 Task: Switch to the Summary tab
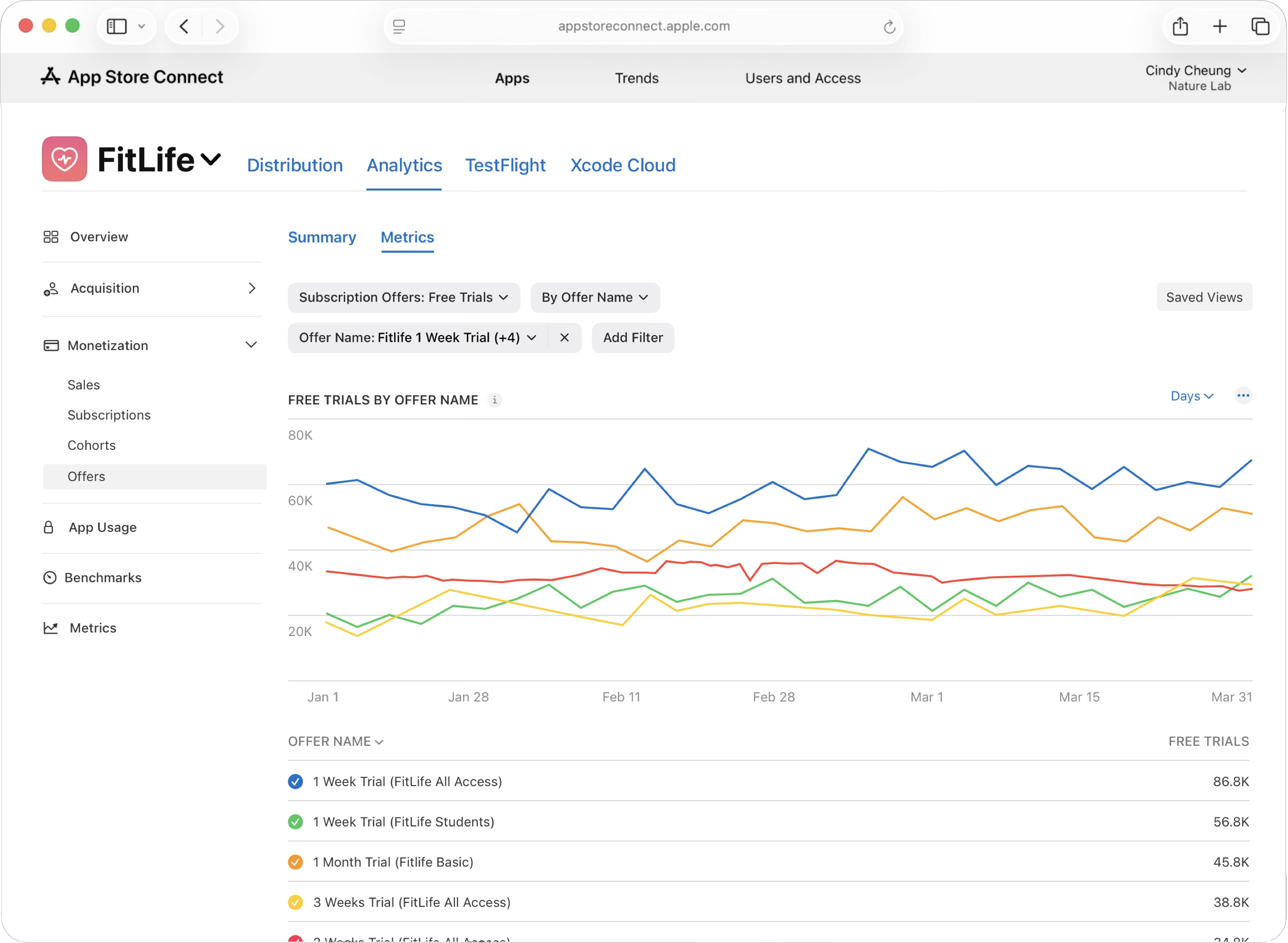[x=322, y=238]
